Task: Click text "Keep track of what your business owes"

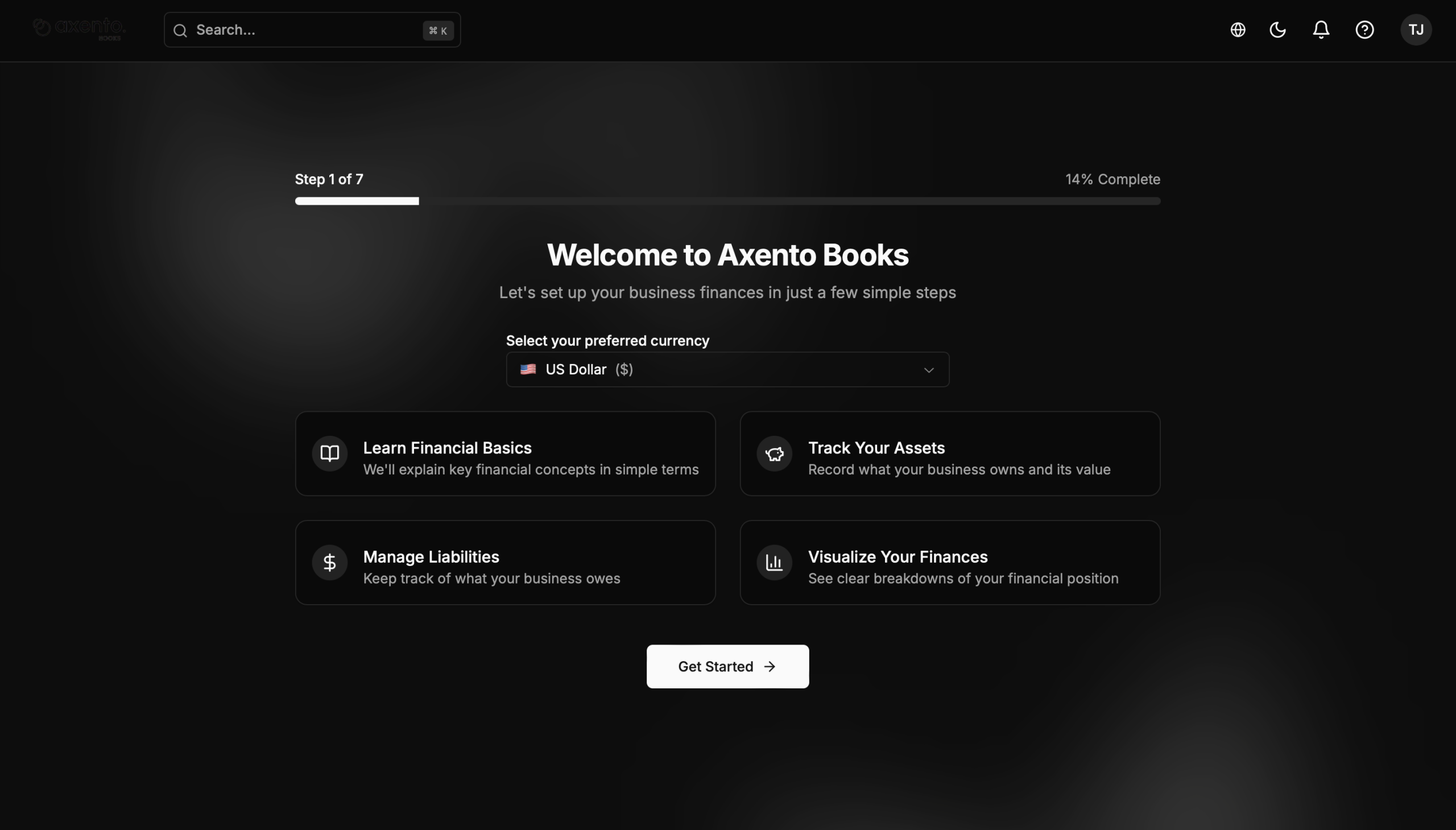Action: 491,579
